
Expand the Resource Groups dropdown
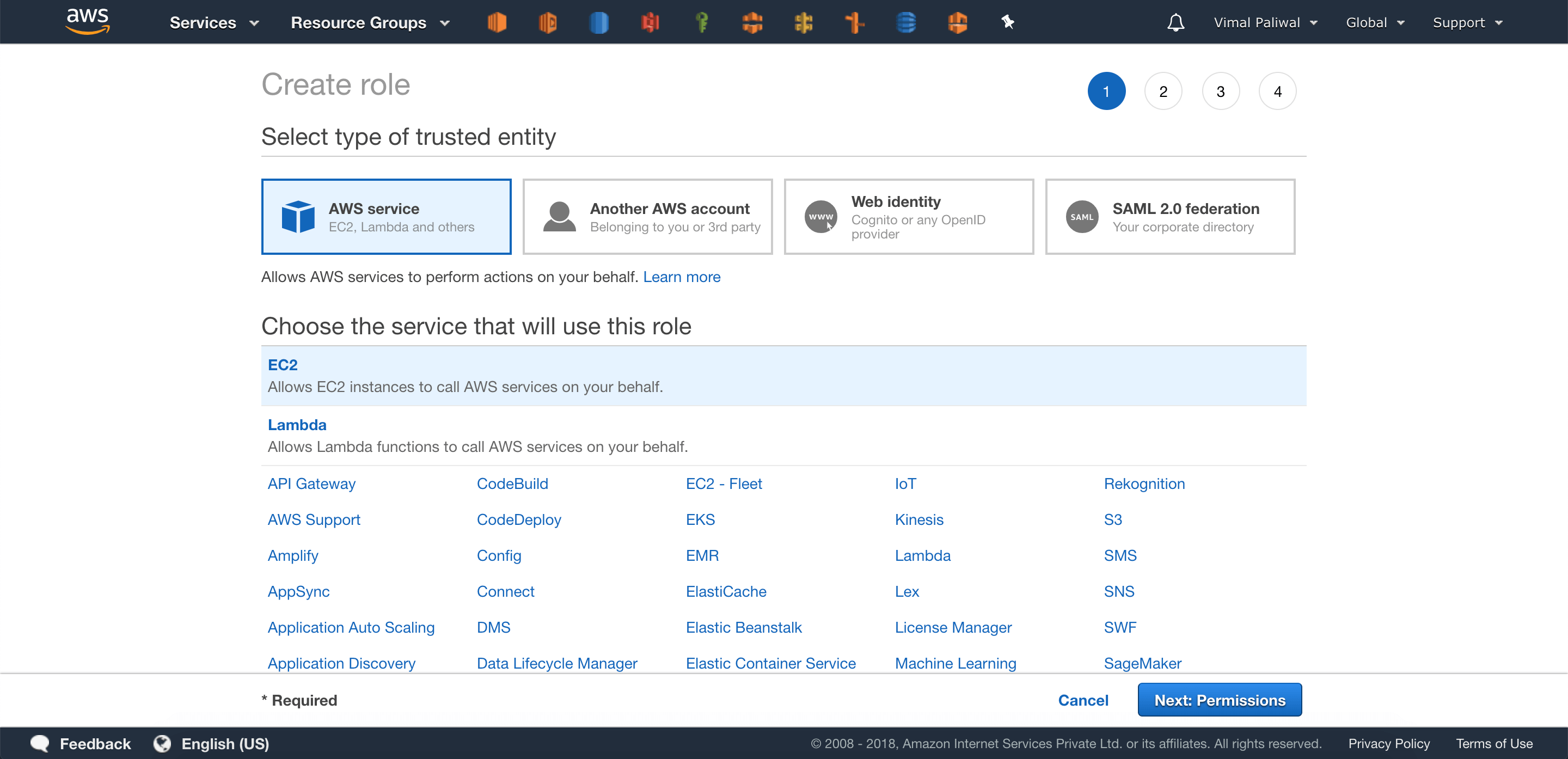(370, 22)
